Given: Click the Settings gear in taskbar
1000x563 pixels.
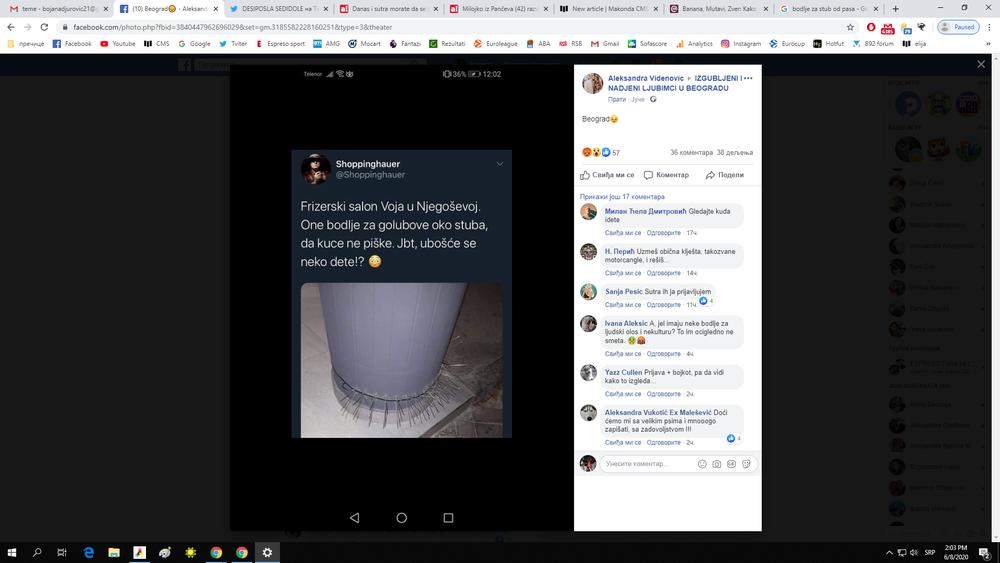Looking at the screenshot, I should 267,552.
